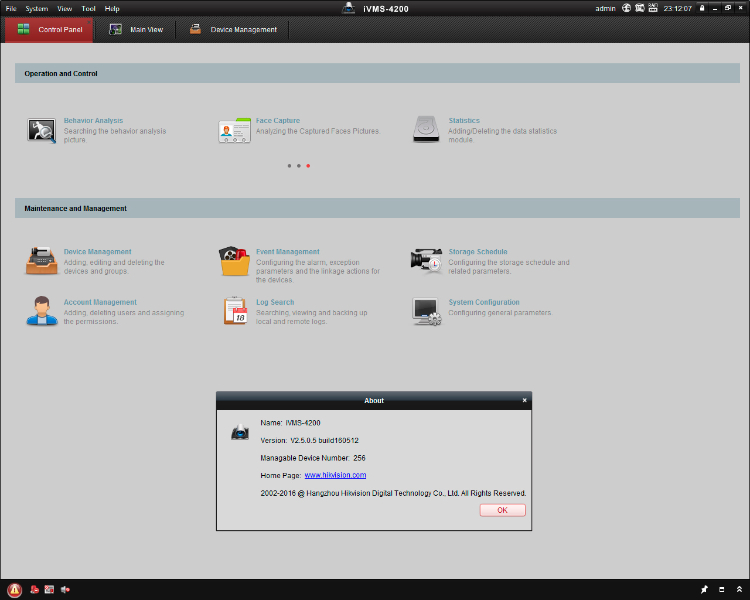Click the Statistics link

464,121
